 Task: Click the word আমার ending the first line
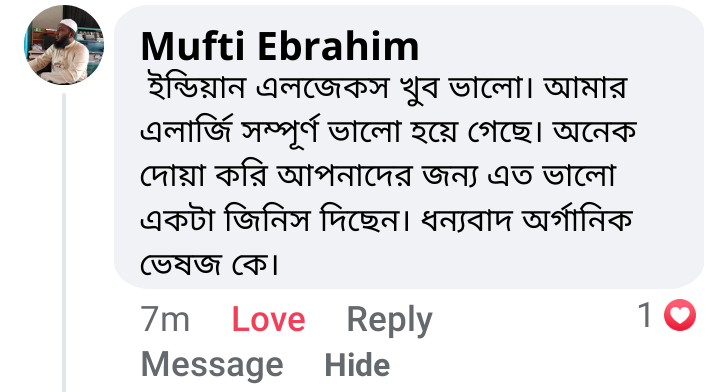[x=585, y=87]
